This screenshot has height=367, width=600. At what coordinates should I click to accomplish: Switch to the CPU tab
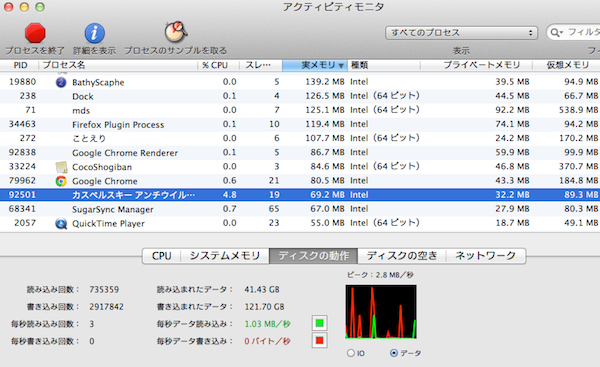[161, 256]
